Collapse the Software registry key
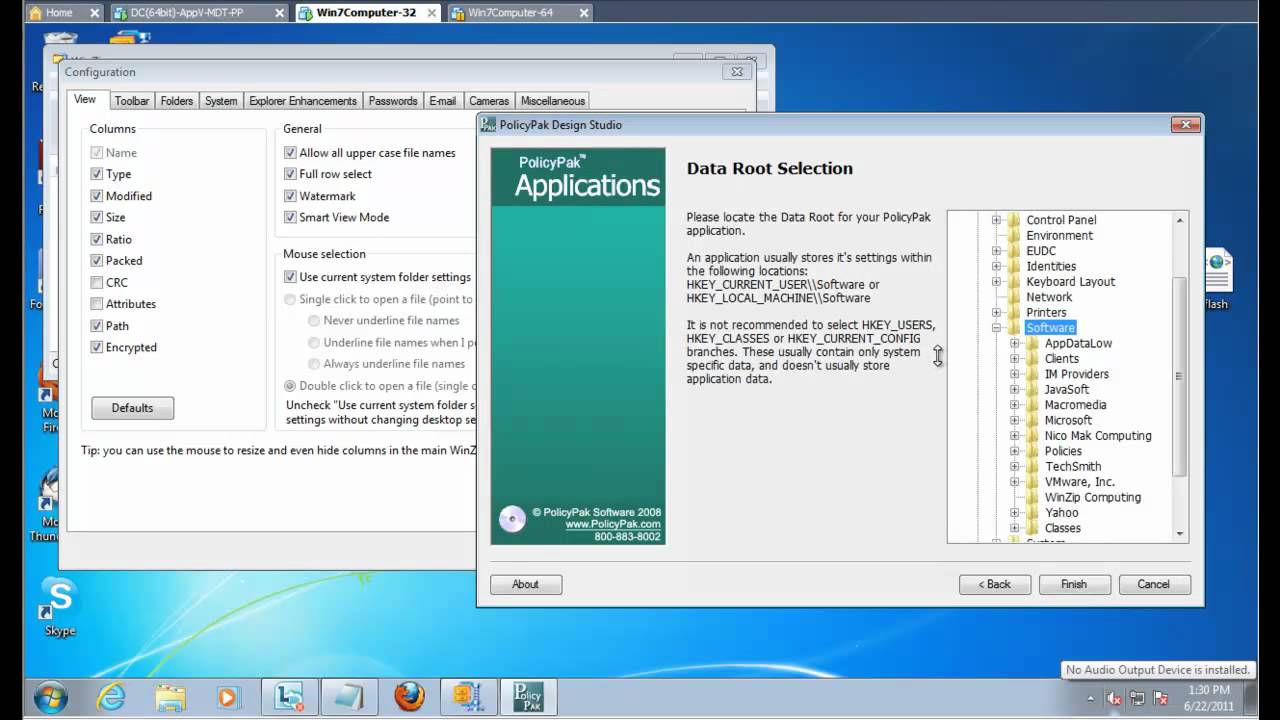This screenshot has height=720, width=1280. 996,328
